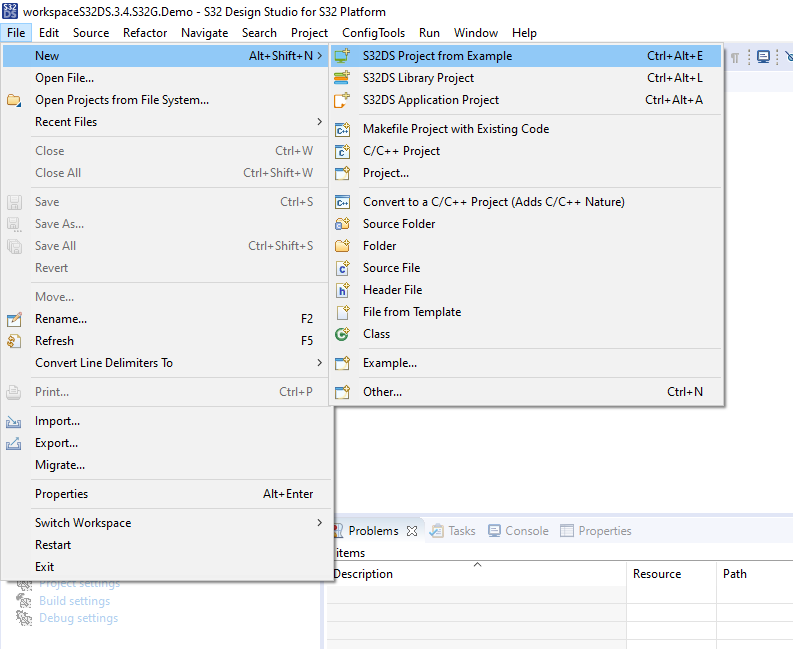Click the Convert to C/C++ Project icon
Image resolution: width=793 pixels, height=649 pixels.
[x=342, y=202]
